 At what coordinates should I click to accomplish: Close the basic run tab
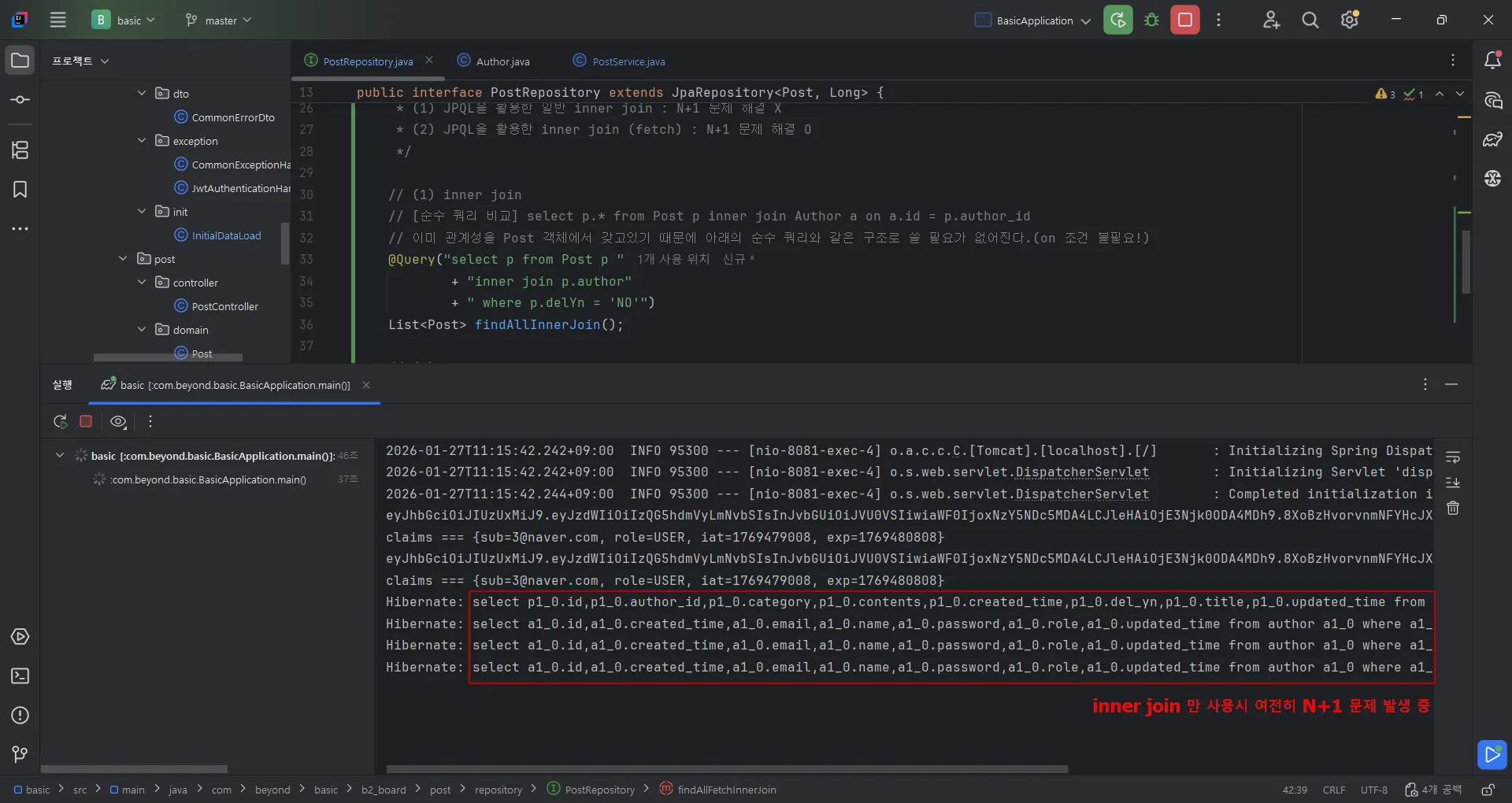(x=366, y=385)
